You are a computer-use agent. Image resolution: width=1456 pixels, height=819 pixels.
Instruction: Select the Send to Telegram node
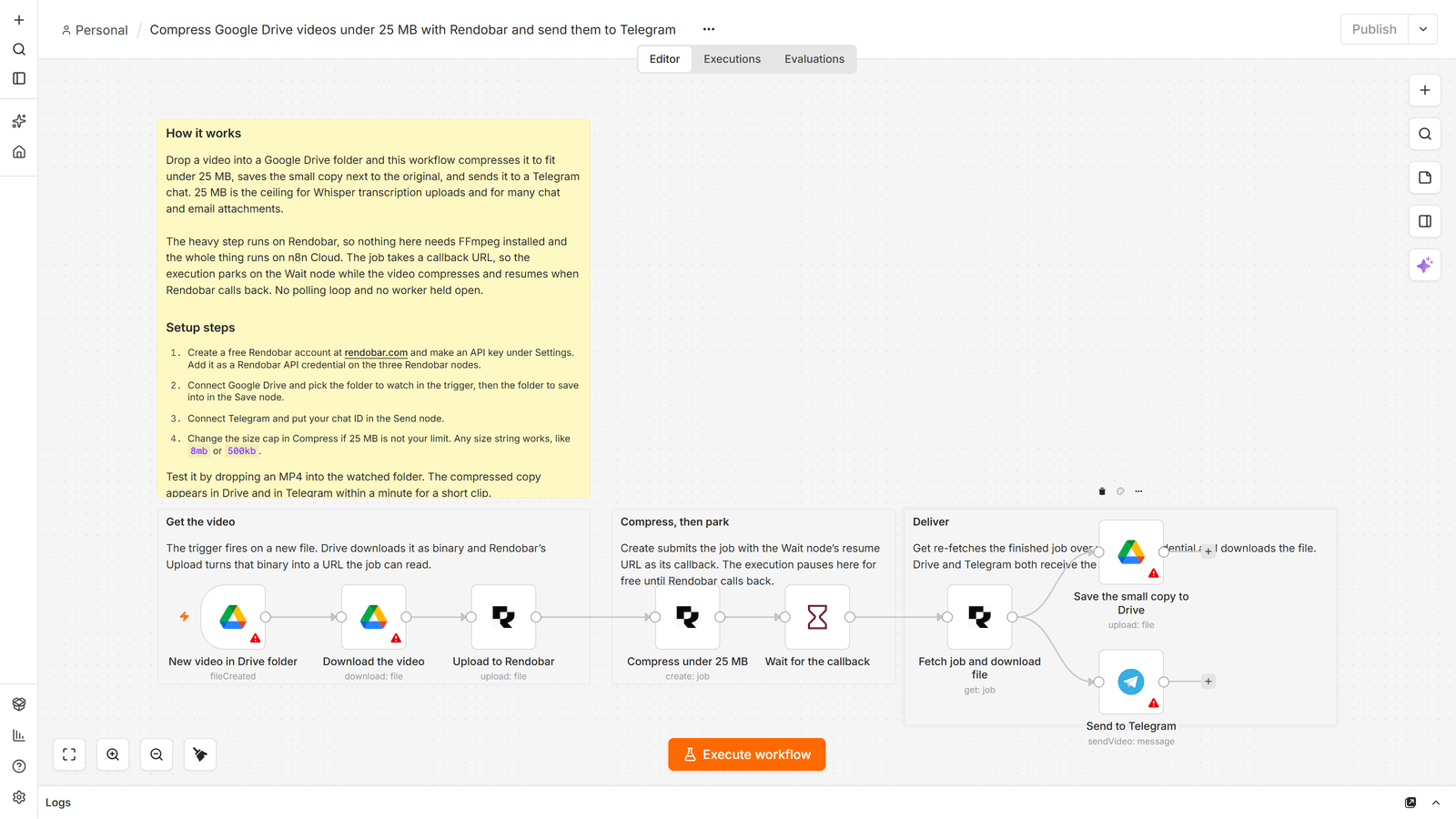1131,682
